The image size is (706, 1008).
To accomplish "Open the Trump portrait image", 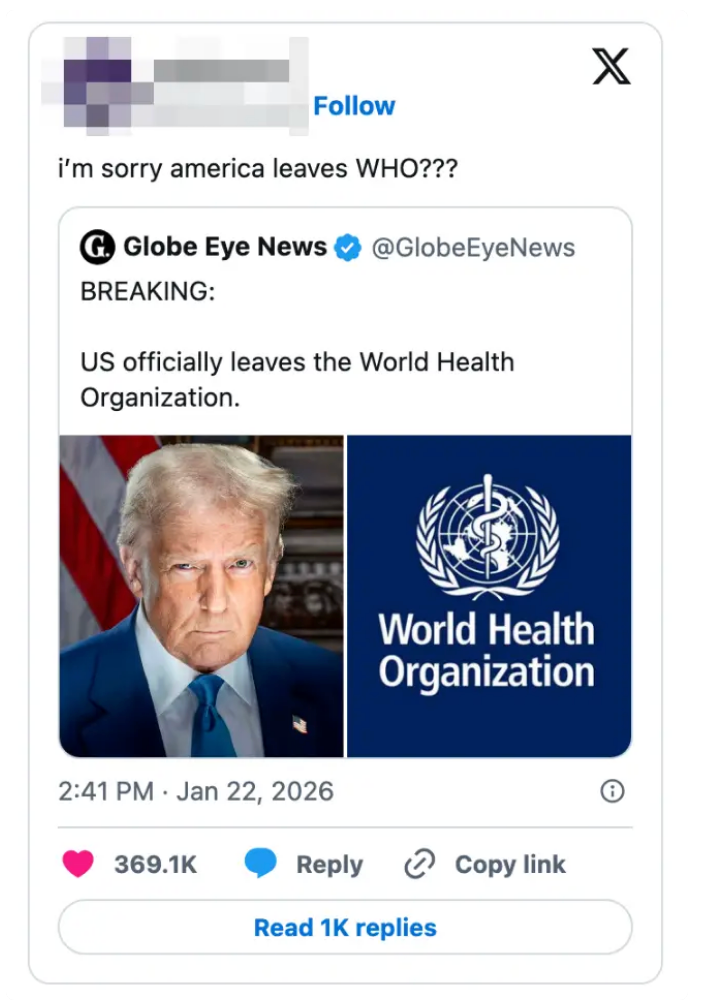I will tap(200, 592).
